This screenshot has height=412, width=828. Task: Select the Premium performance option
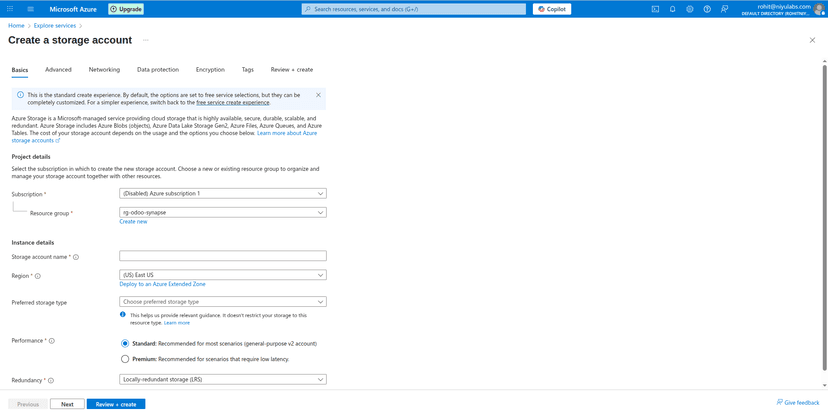click(x=125, y=359)
